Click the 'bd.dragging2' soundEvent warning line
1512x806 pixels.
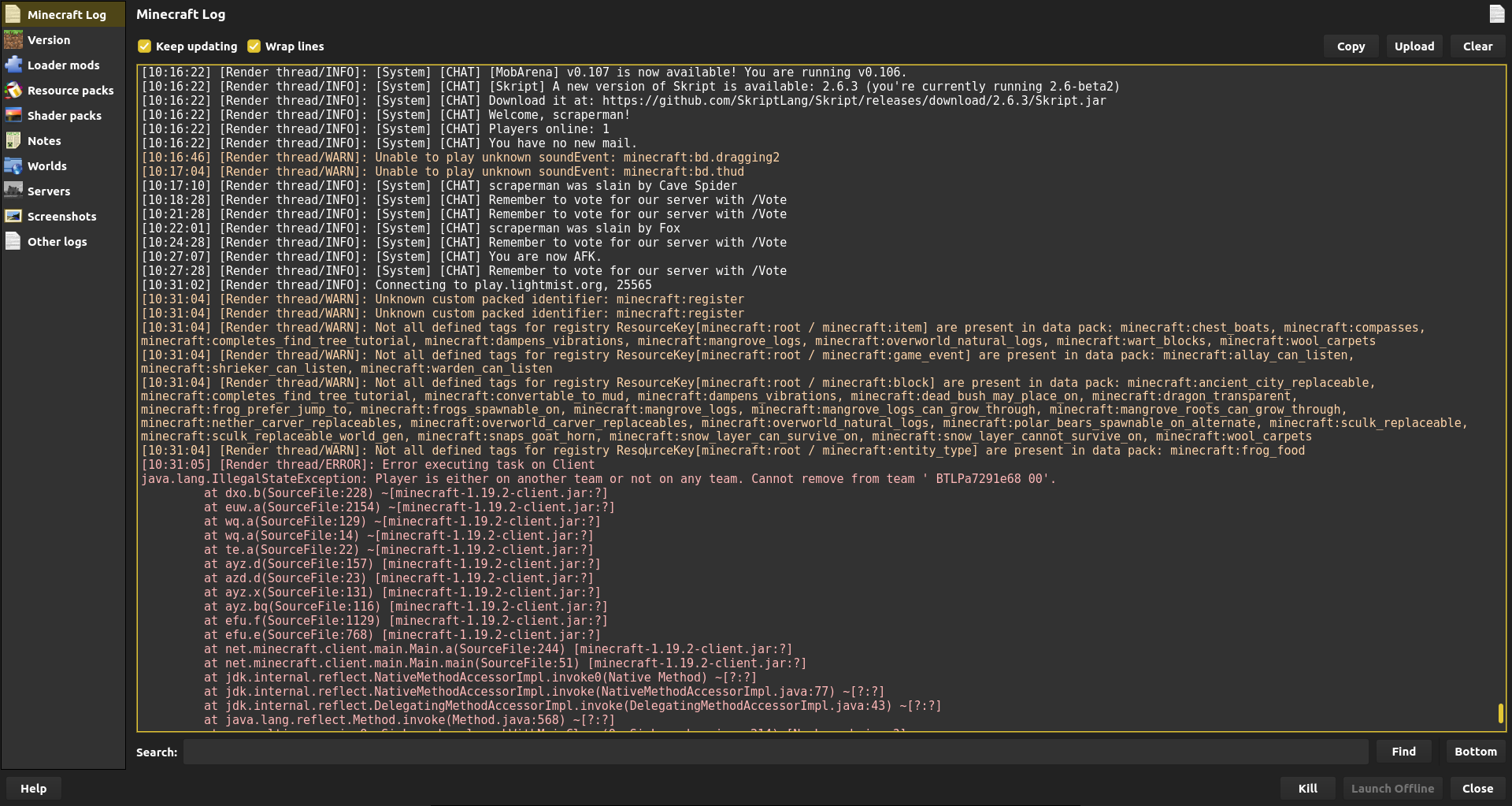pyautogui.click(x=460, y=158)
